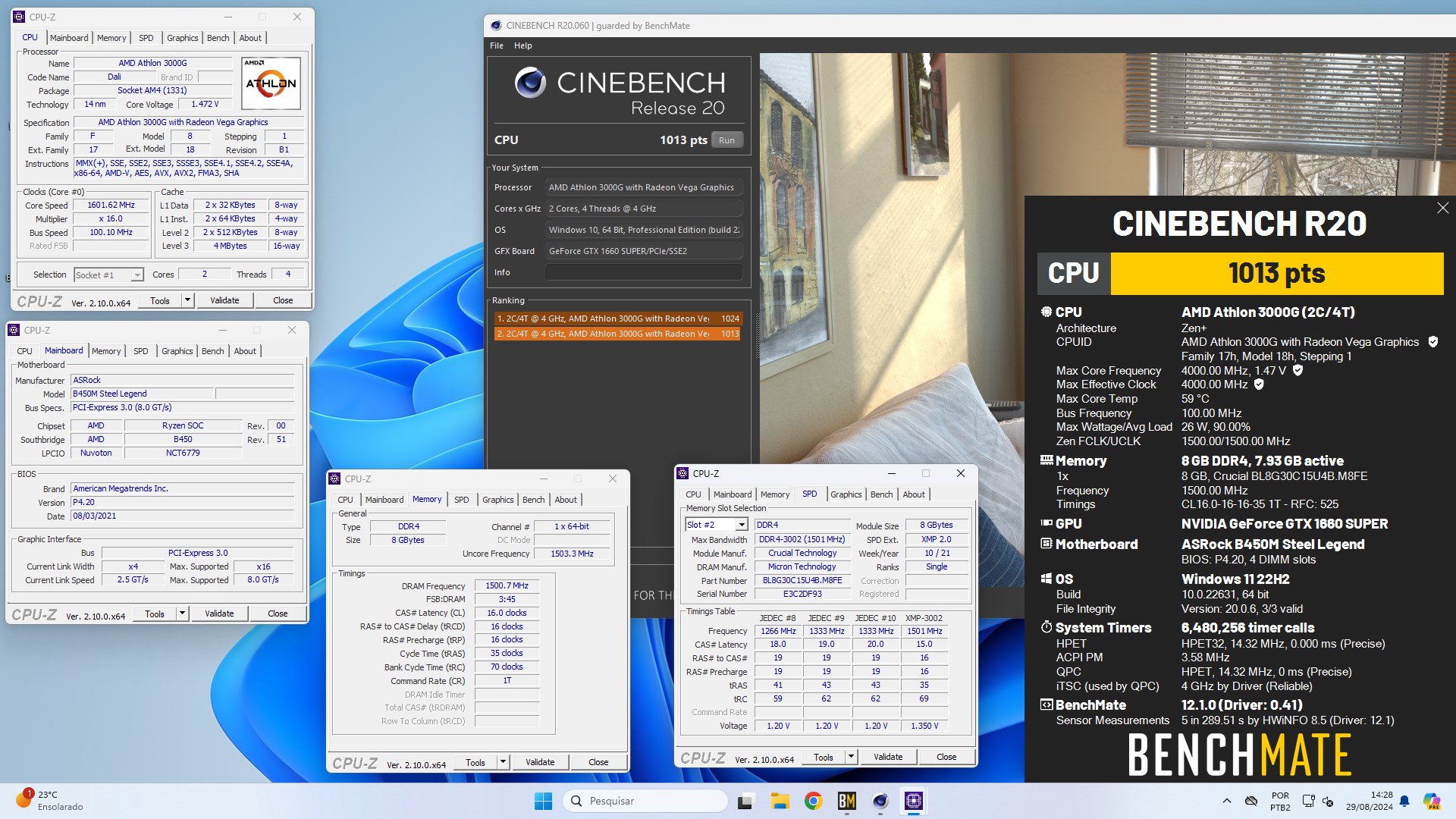Expand Tools arrow in CPU-Z SPD window
1456x819 pixels.
pyautogui.click(x=851, y=757)
